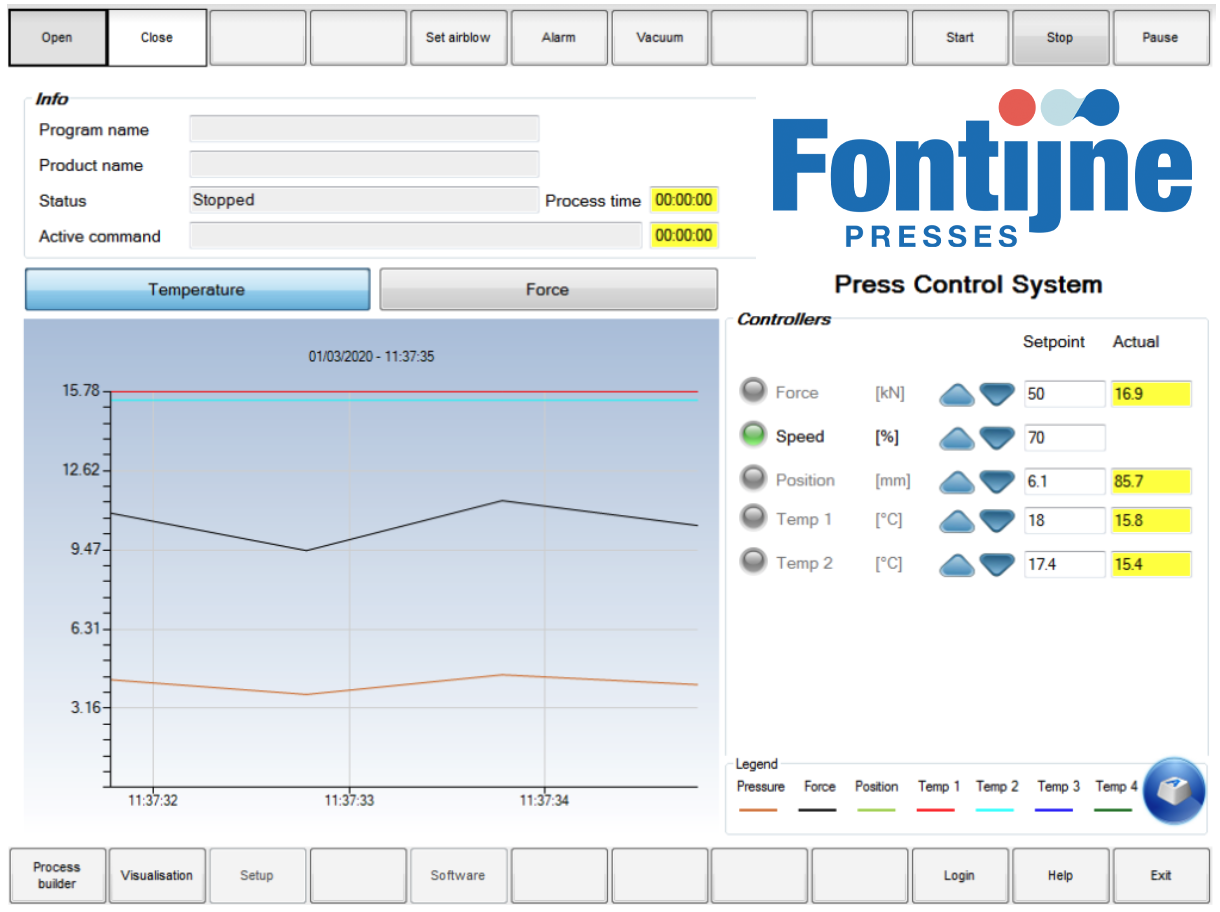The width and height of the screenshot is (1220, 912).
Task: Edit the Speed setpoint field
Action: point(1065,438)
